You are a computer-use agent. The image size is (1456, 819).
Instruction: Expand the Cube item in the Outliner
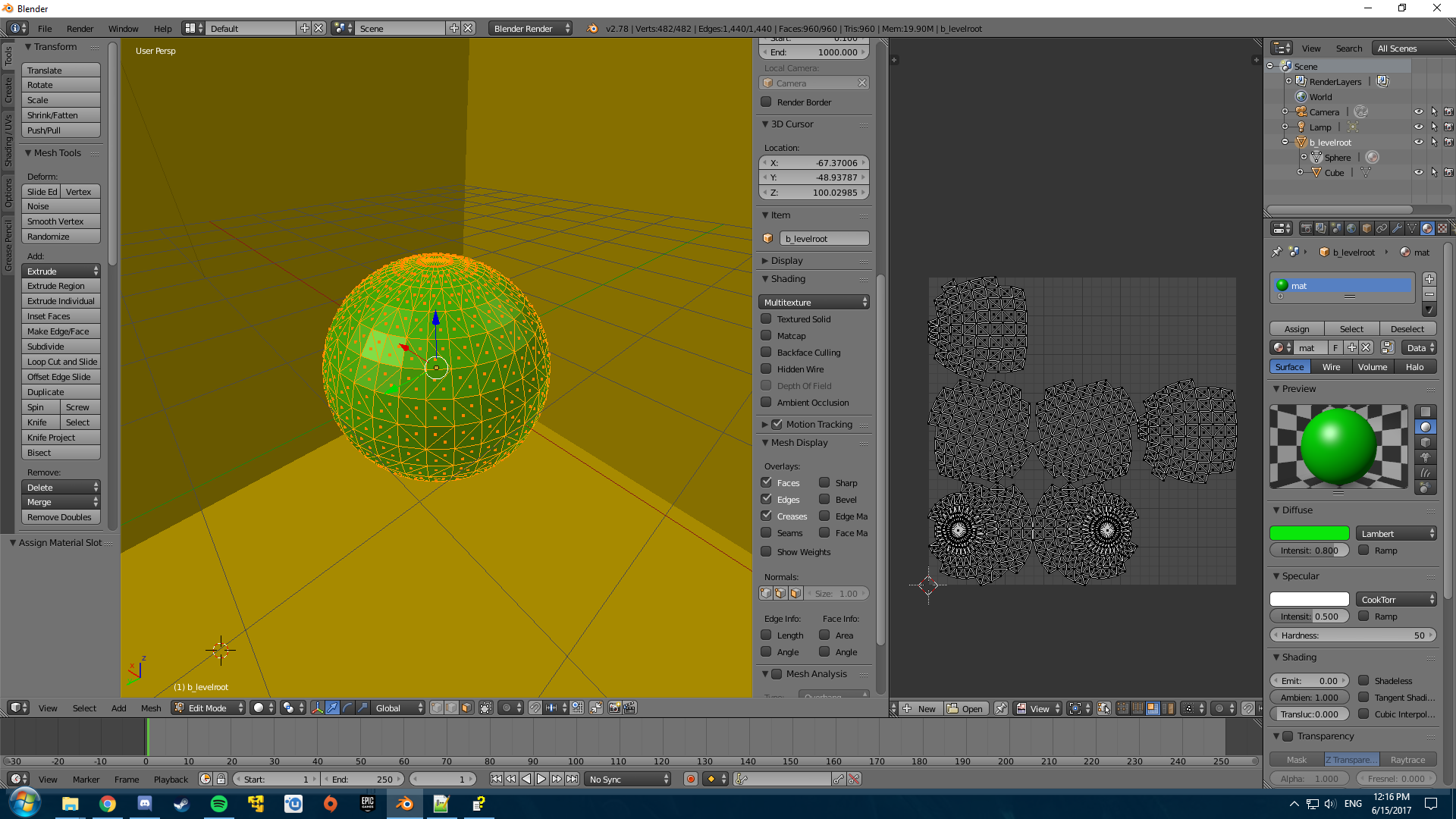tap(1301, 173)
